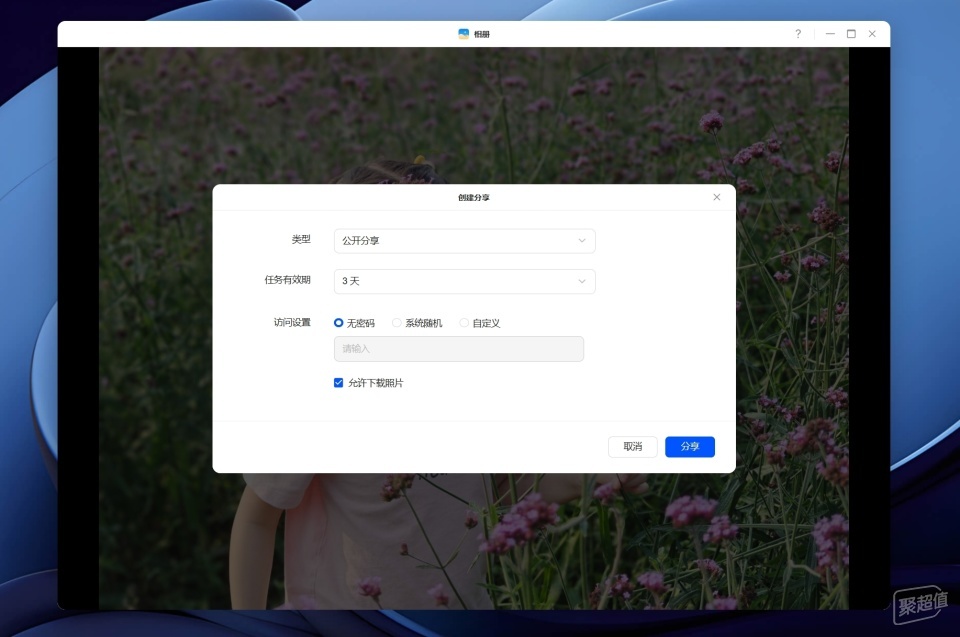The height and width of the screenshot is (637, 960).
Task: Open the 类型 dropdown showing 公开分享
Action: (x=465, y=241)
